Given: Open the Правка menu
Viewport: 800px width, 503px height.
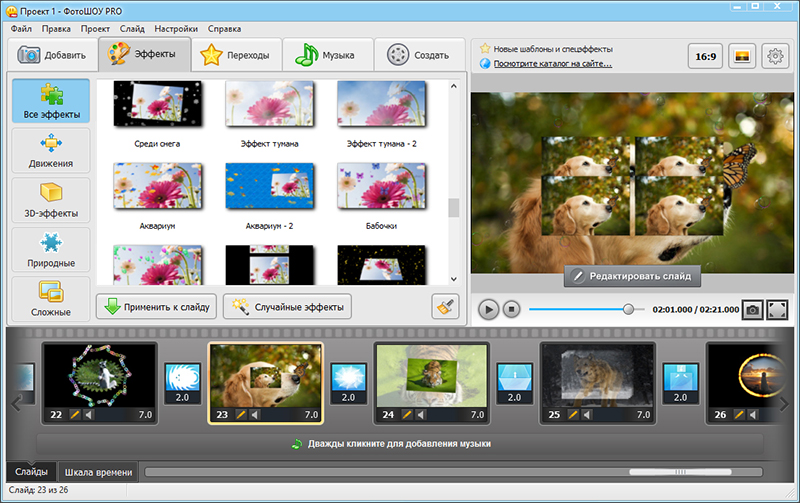Looking at the screenshot, I should click(x=56, y=29).
